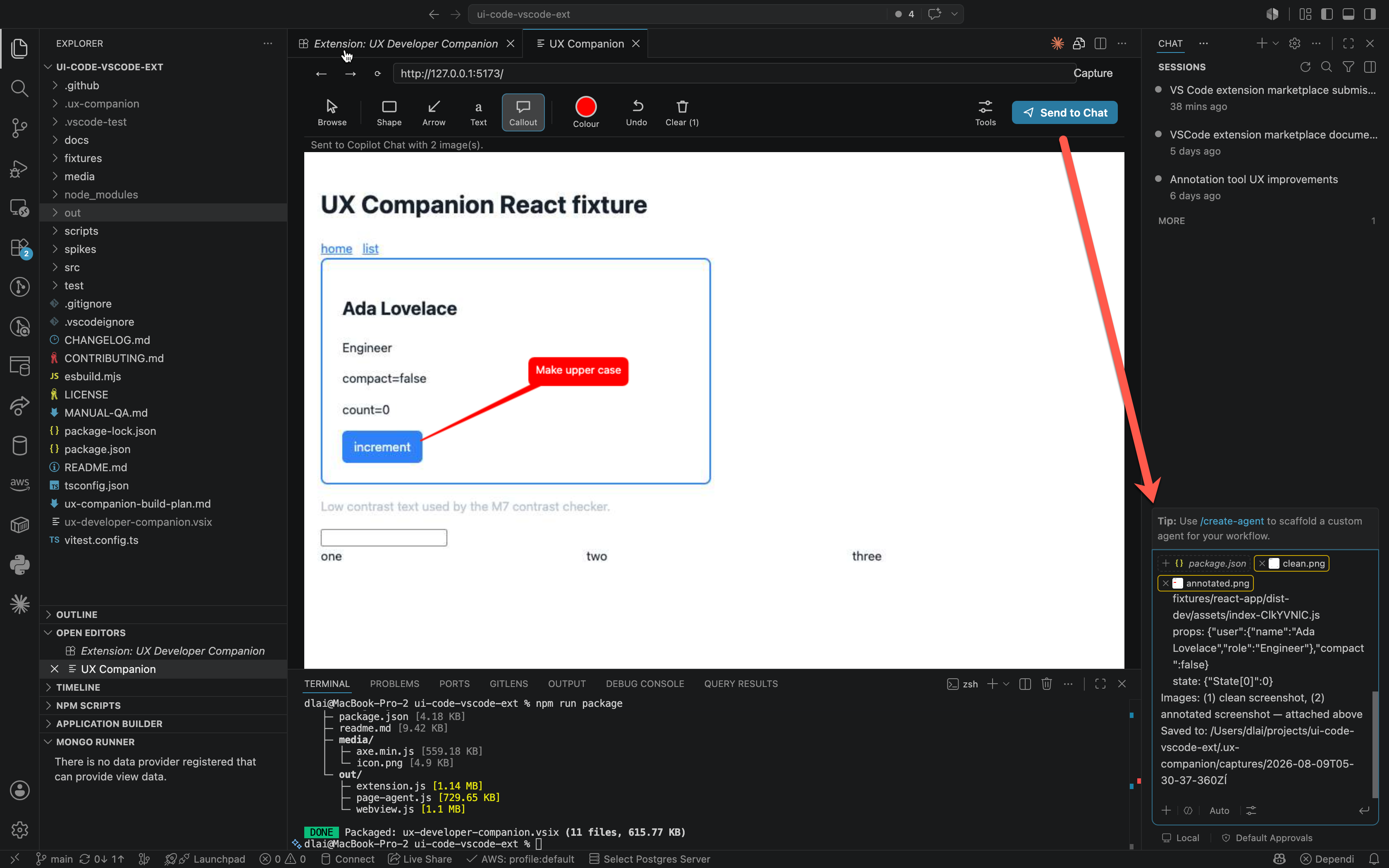Click the Capture button
This screenshot has width=1389, height=868.
(1093, 74)
